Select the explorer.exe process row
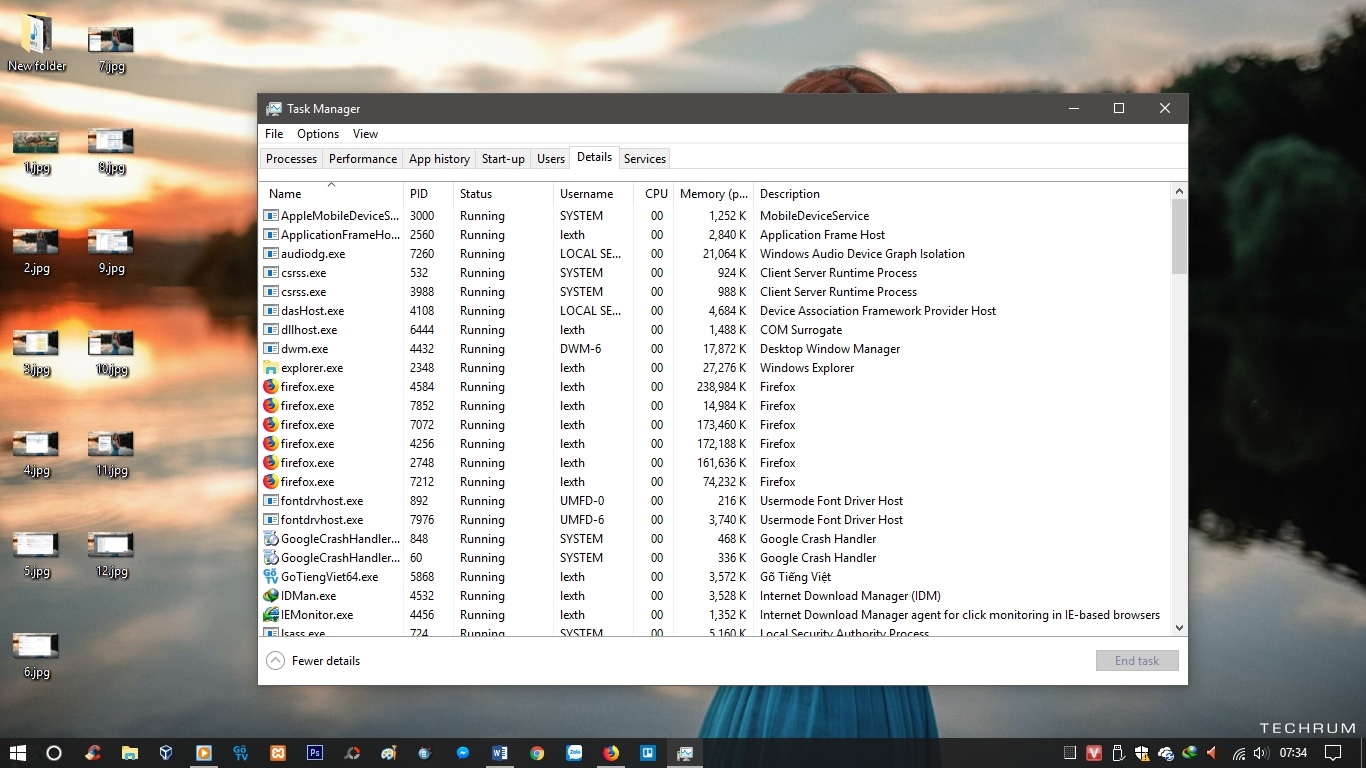Screen dimensions: 1366x768 coord(312,368)
